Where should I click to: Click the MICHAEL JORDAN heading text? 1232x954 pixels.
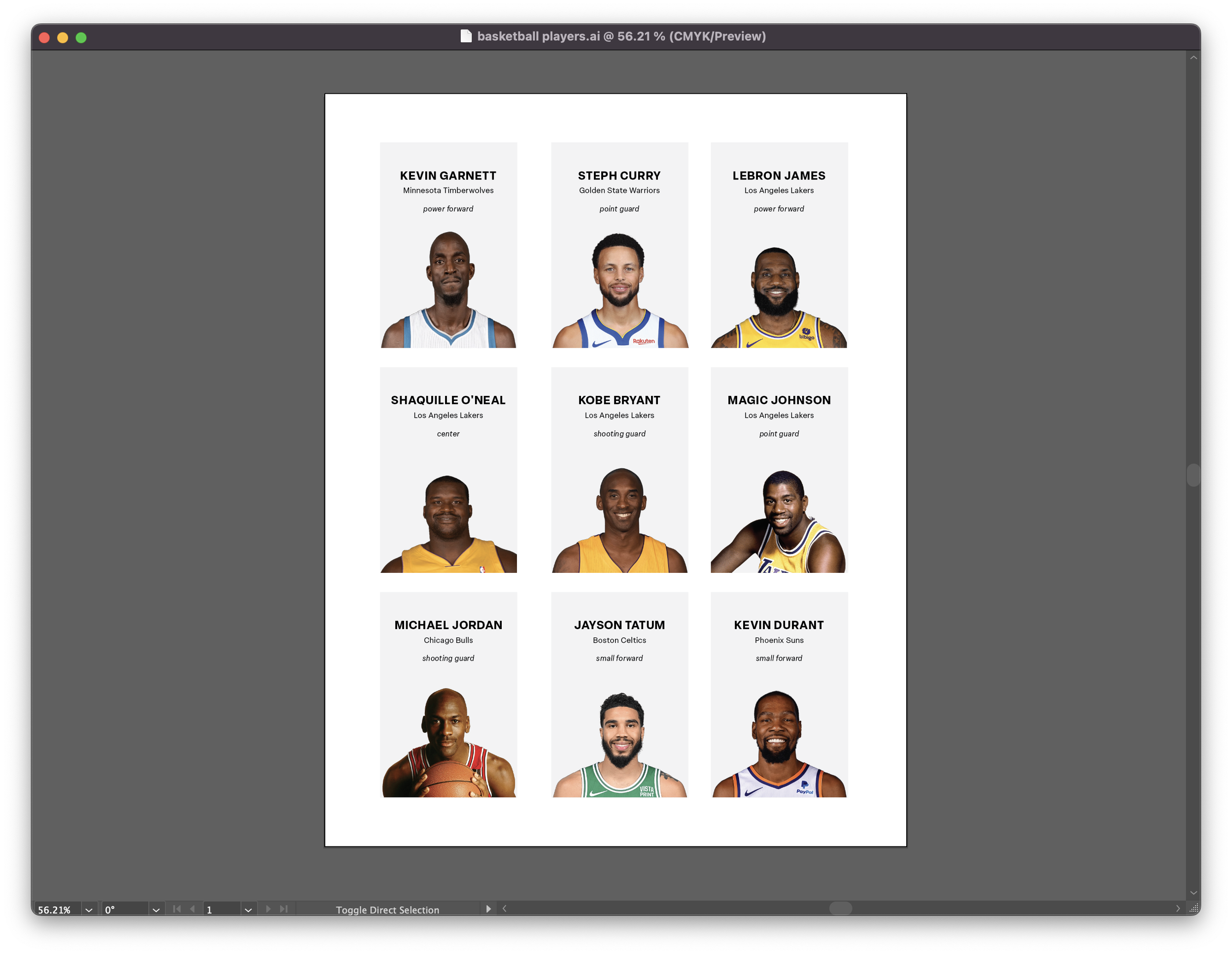(448, 625)
